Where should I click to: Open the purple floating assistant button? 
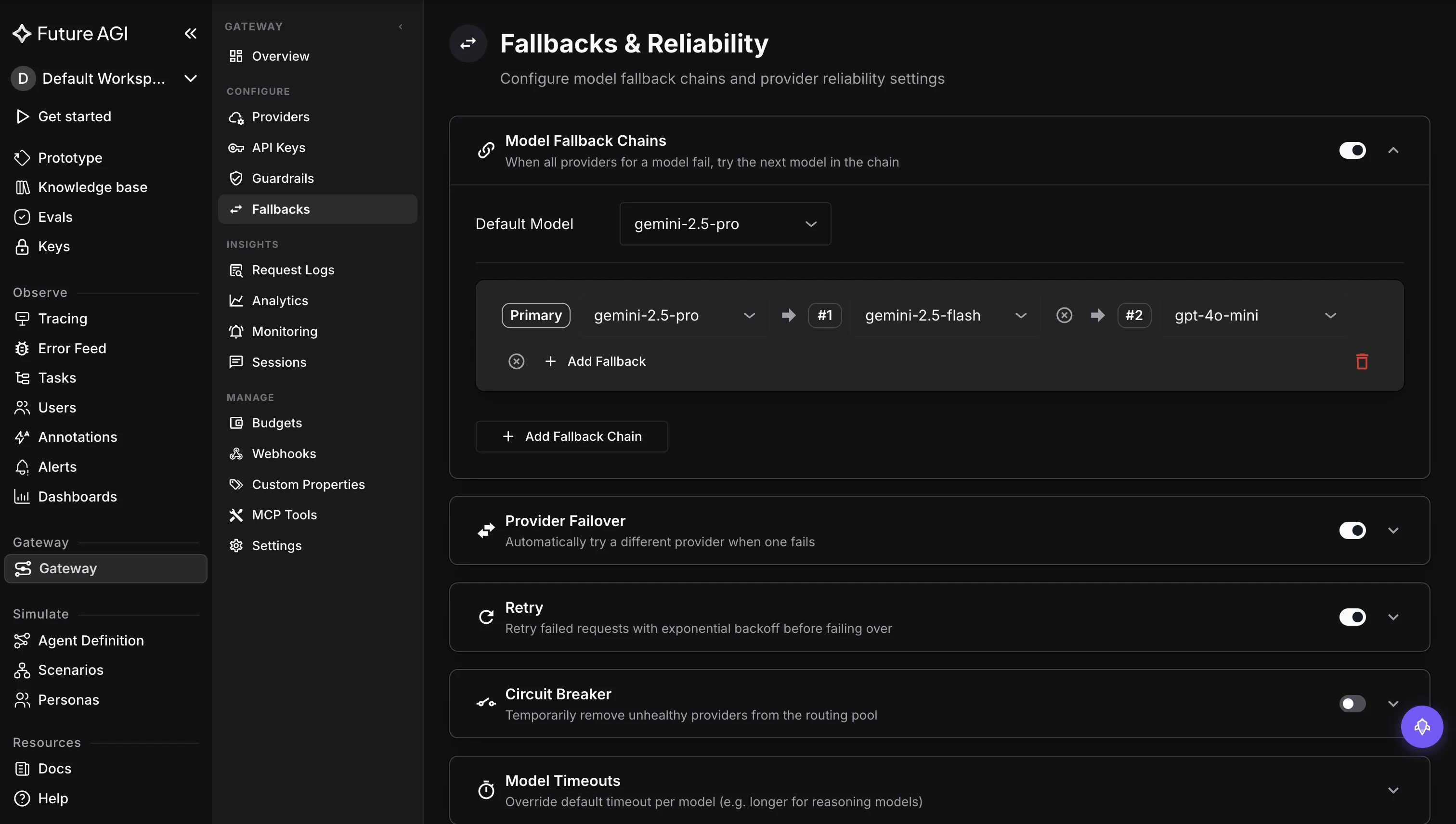coord(1421,727)
